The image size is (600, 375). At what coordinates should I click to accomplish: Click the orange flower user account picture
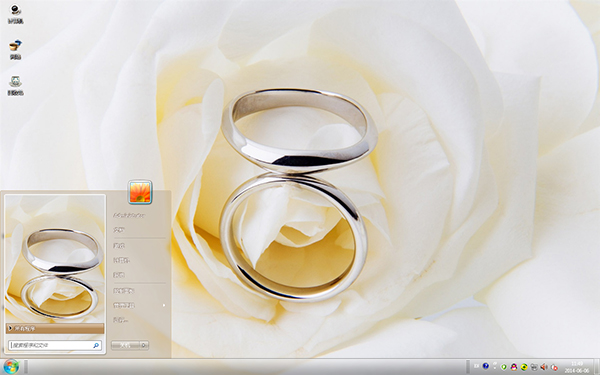click(140, 192)
